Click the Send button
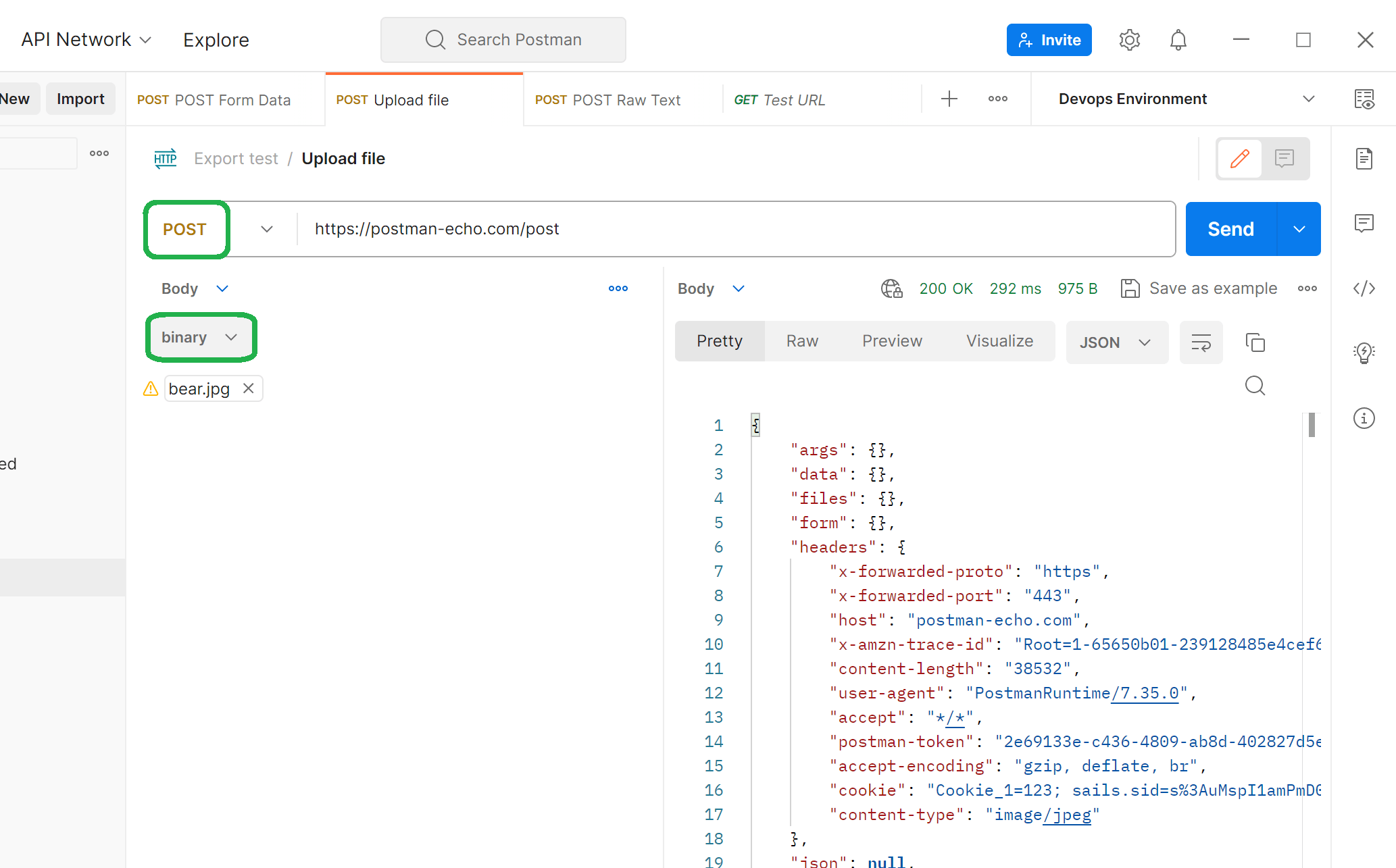1396x868 pixels. click(1230, 229)
